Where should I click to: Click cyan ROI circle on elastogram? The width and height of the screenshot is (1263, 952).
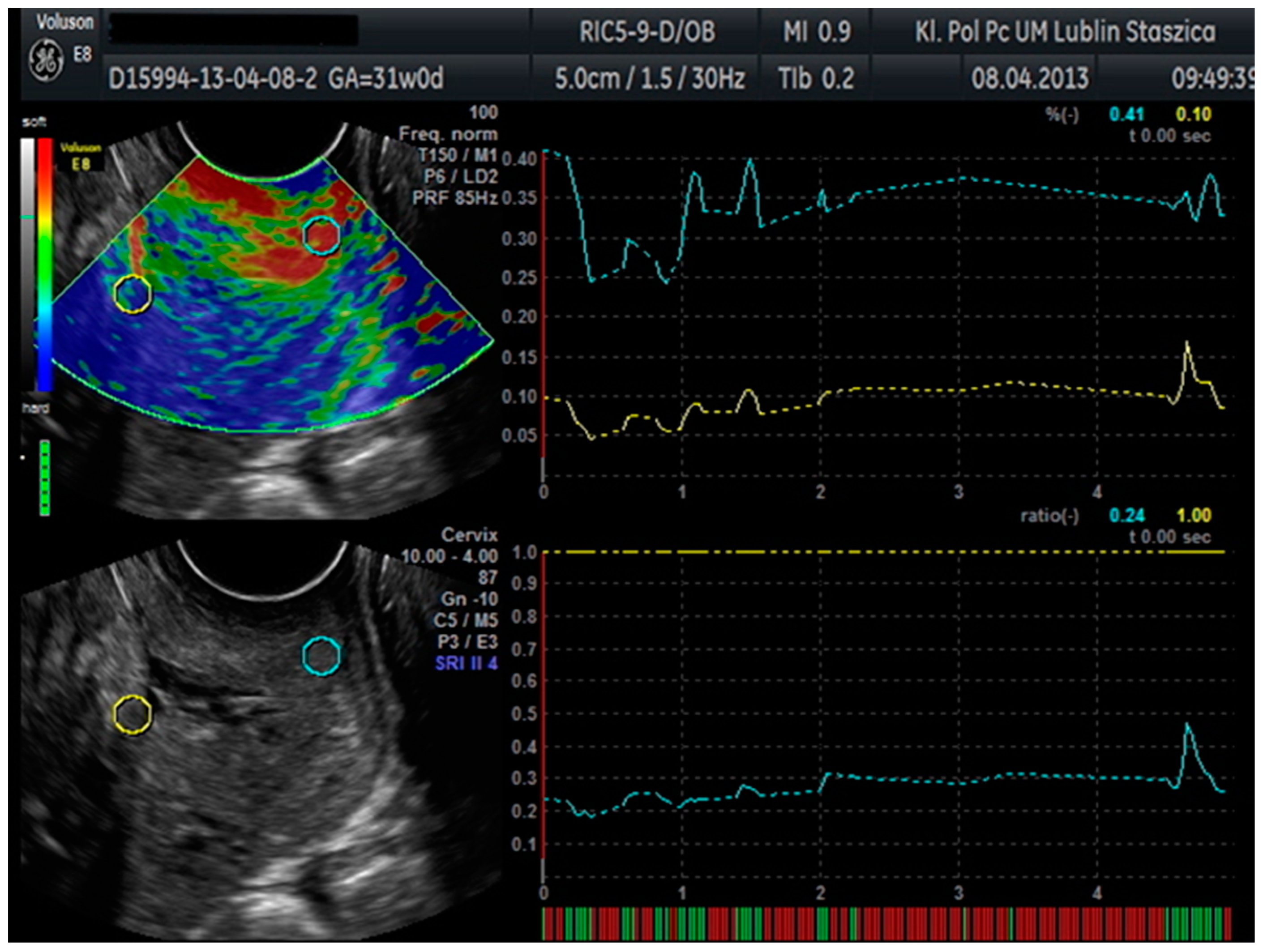tap(321, 235)
